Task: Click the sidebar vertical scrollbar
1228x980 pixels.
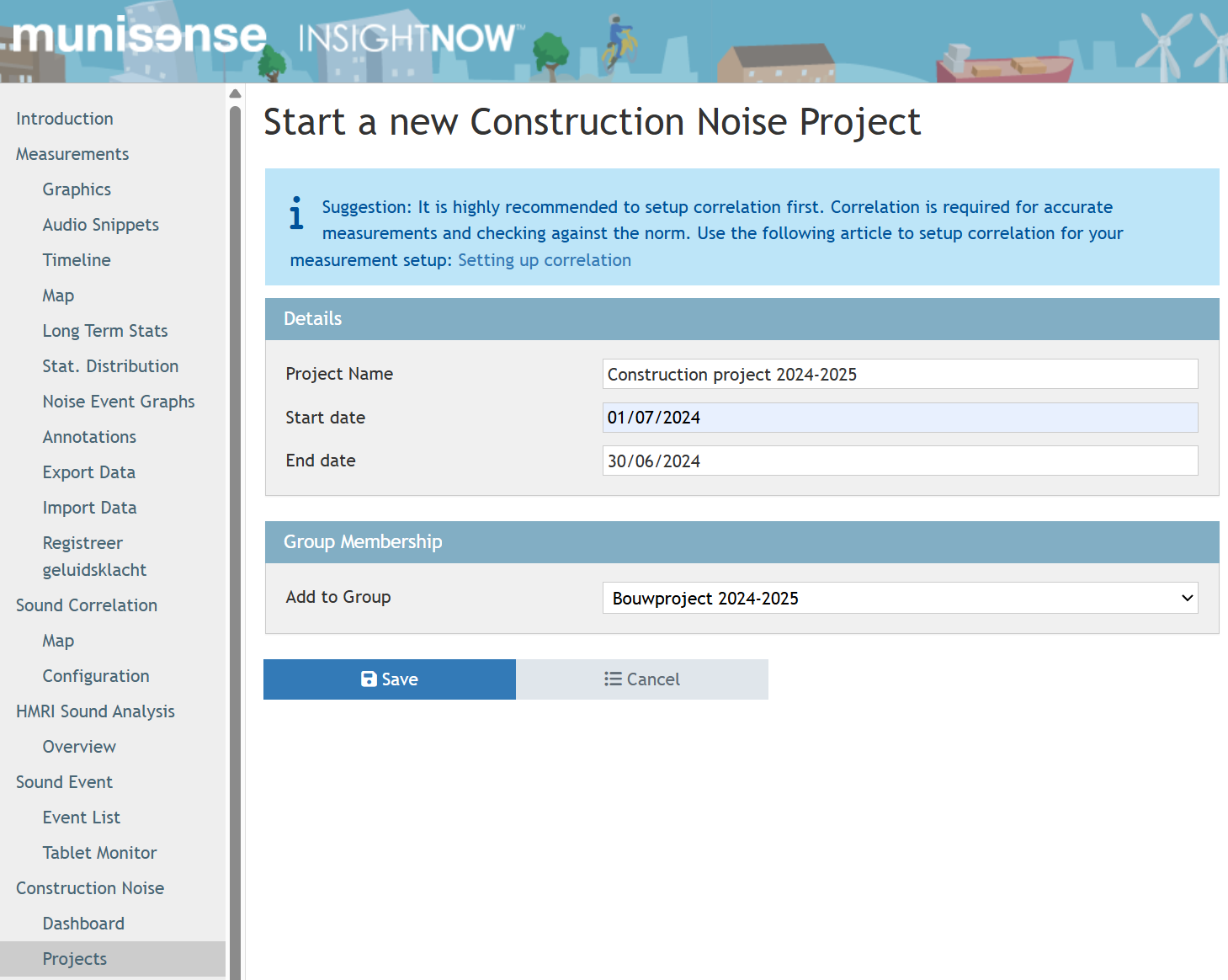Action: click(x=236, y=539)
